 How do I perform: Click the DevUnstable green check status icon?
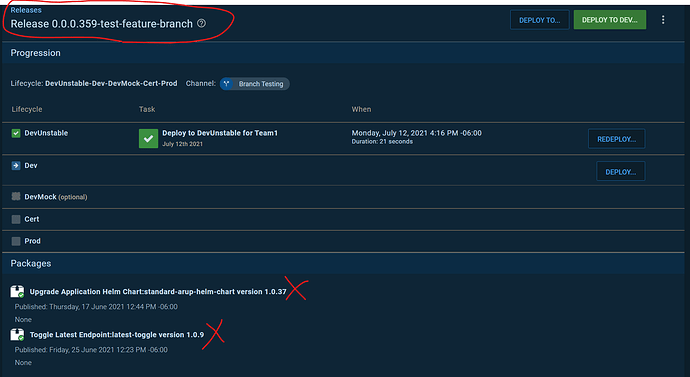click(x=16, y=133)
